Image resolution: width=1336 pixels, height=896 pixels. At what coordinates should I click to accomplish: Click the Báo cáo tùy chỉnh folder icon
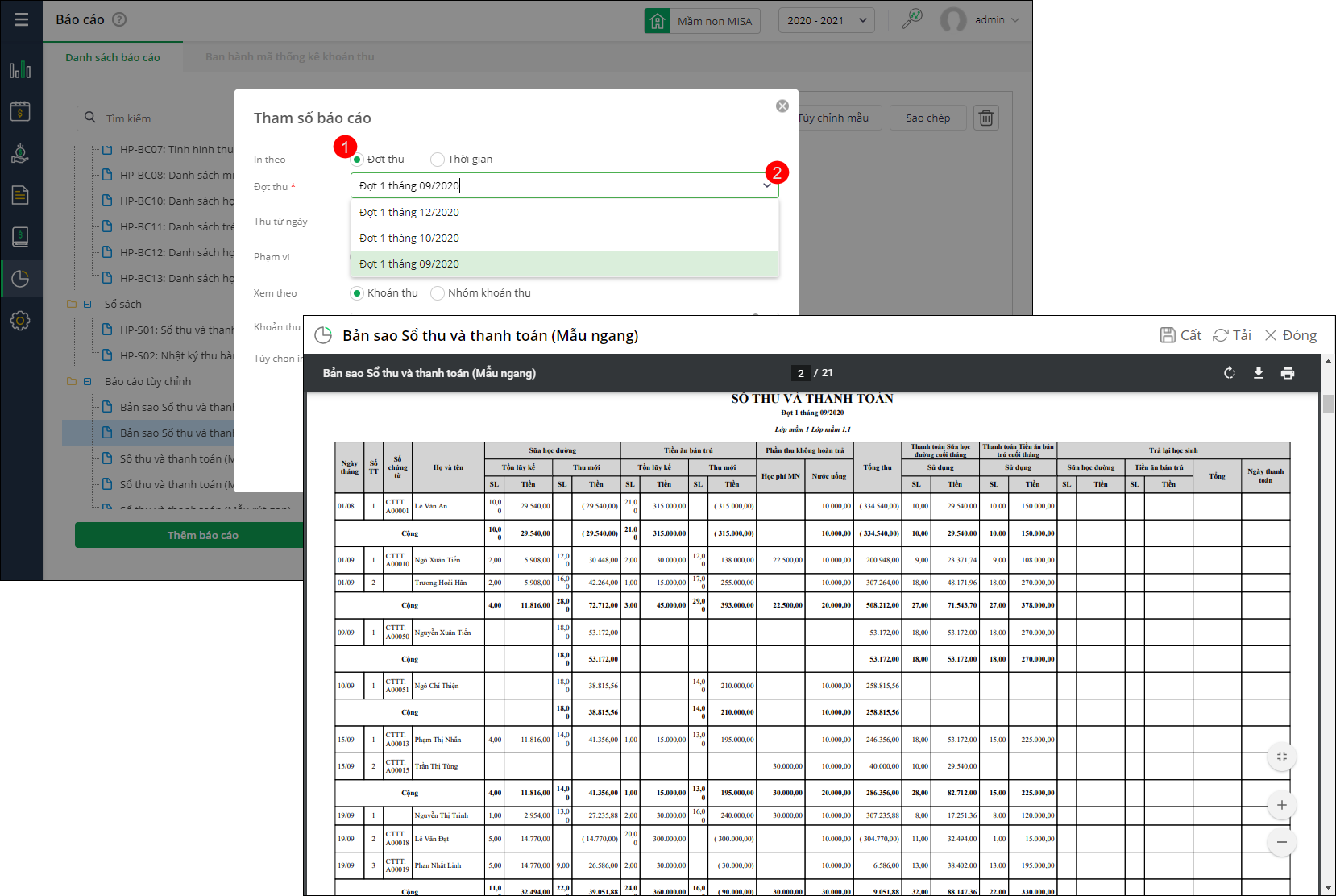(72, 381)
